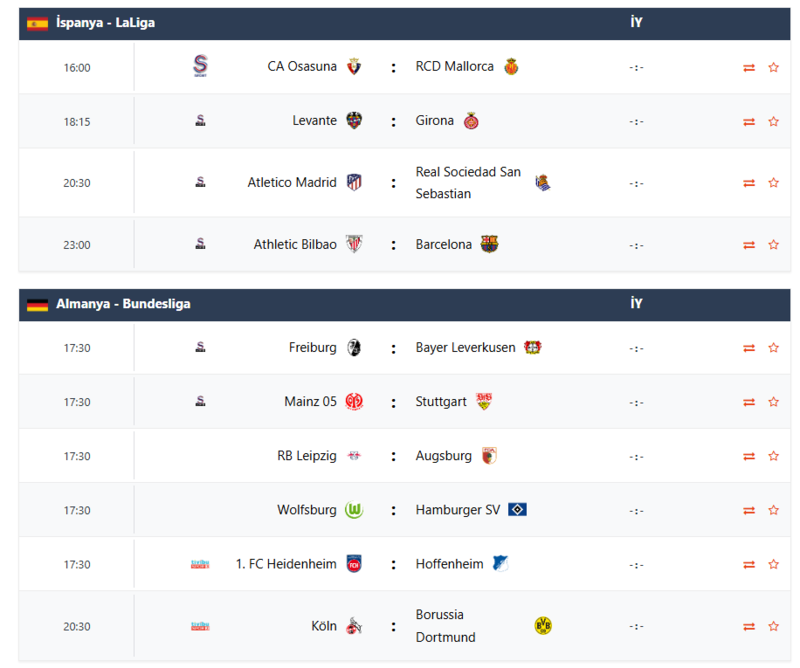Click the Spain flag in LaLiga header
Image resolution: width=800 pixels, height=668 pixels.
[38, 23]
